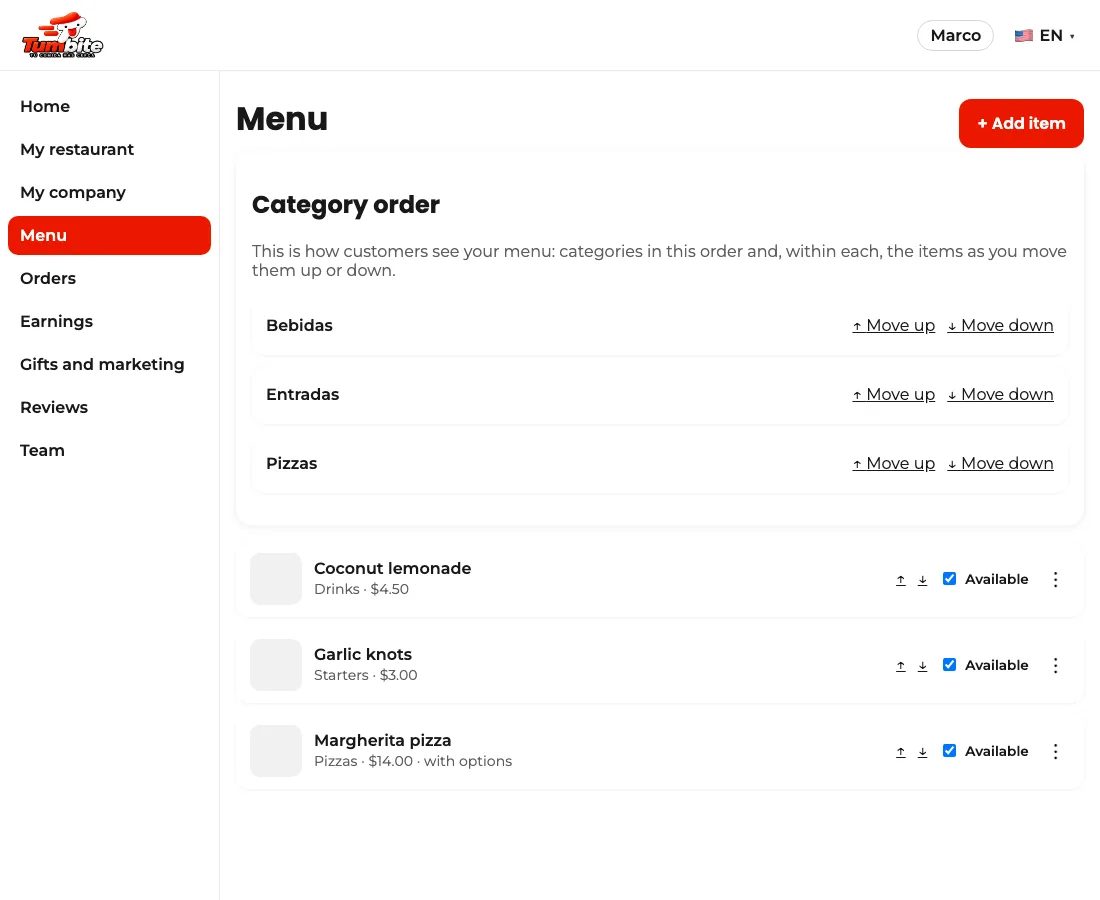Click the US flag language icon
Viewport: 1100px width, 900px height.
pos(1024,36)
